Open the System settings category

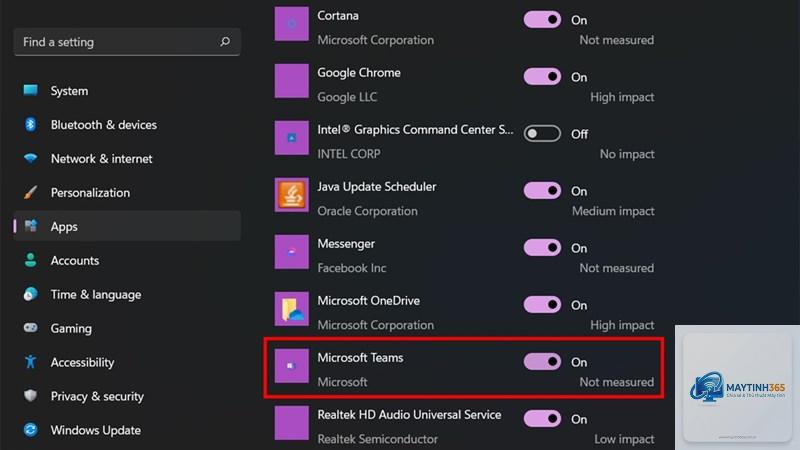tap(127, 90)
